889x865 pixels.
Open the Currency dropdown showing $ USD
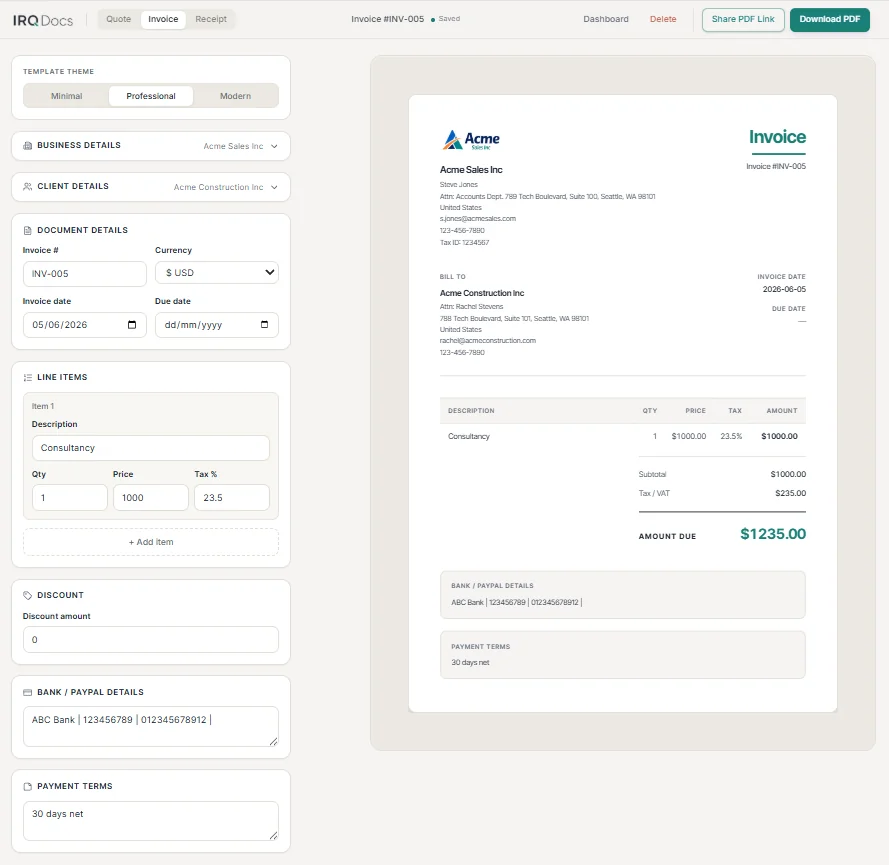[217, 273]
